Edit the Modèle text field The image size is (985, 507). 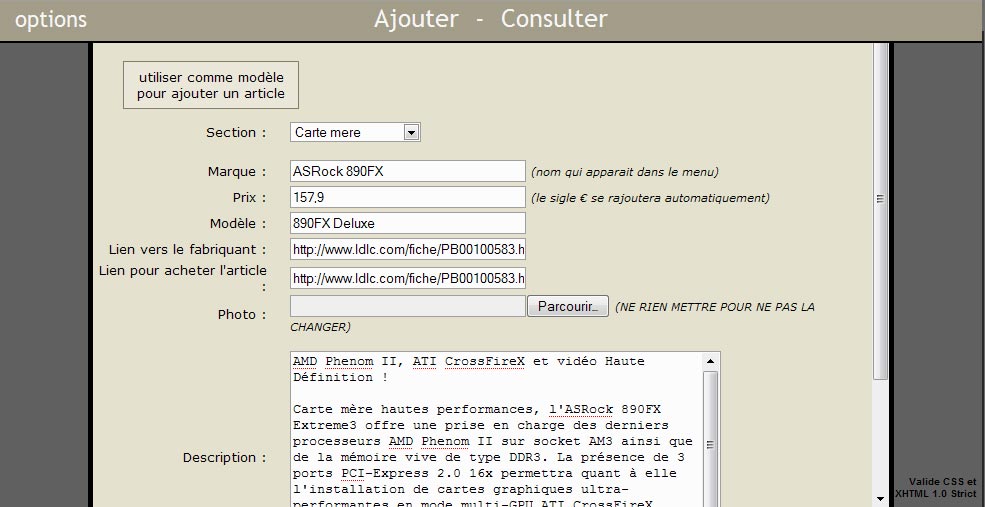click(x=407, y=223)
